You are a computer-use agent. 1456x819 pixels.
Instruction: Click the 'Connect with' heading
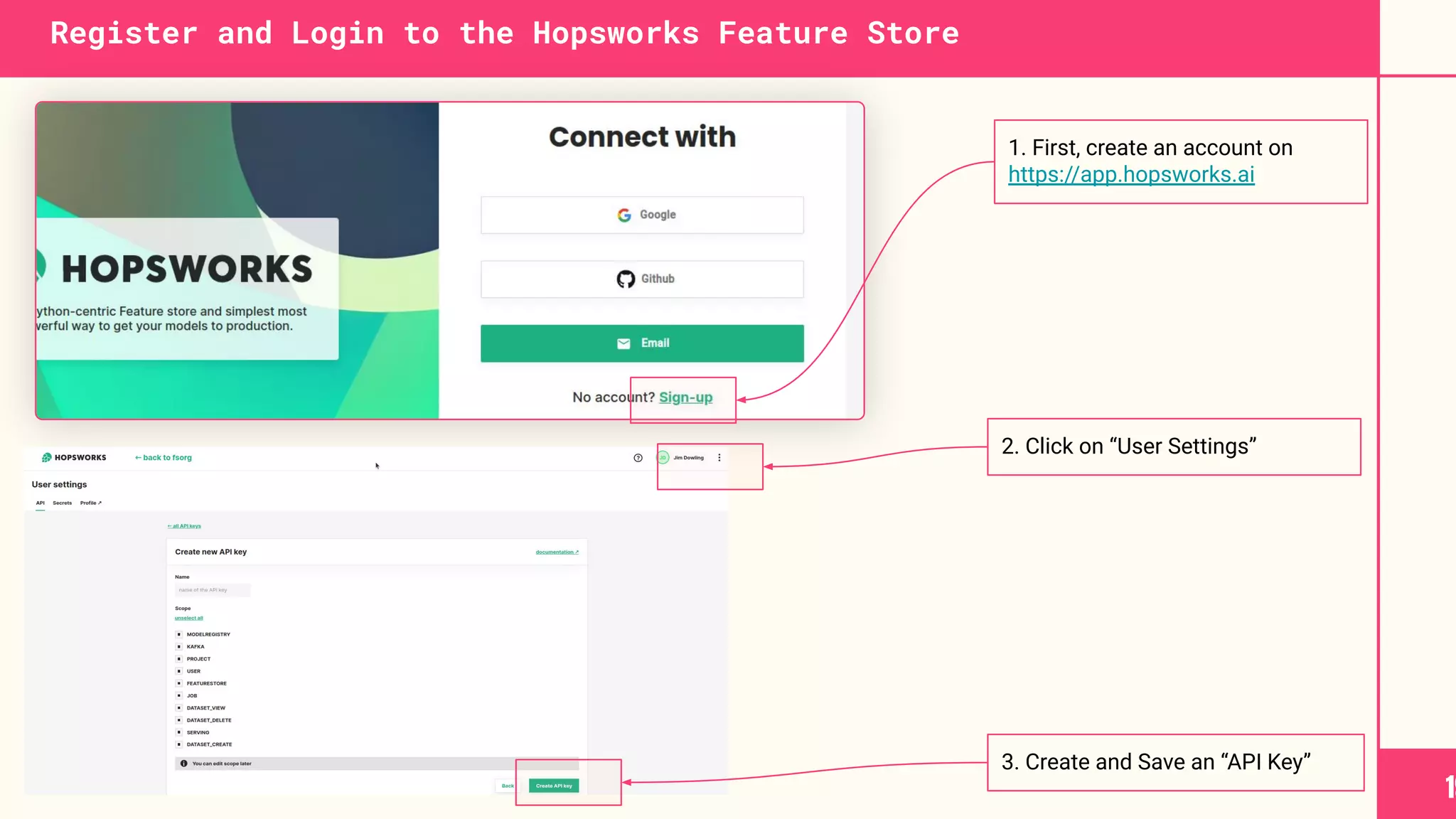[x=642, y=136]
